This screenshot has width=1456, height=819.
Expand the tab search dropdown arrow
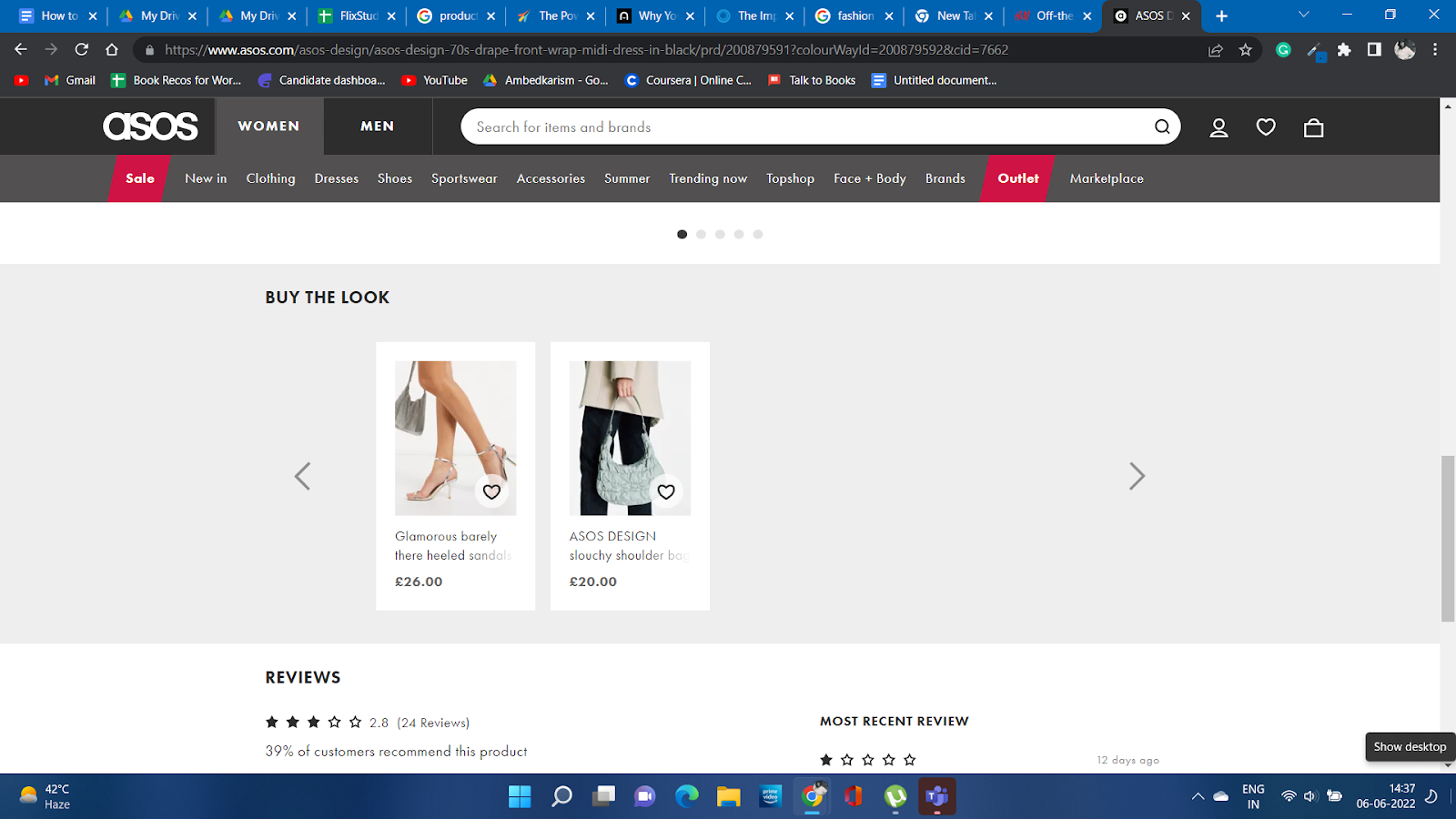(1303, 15)
